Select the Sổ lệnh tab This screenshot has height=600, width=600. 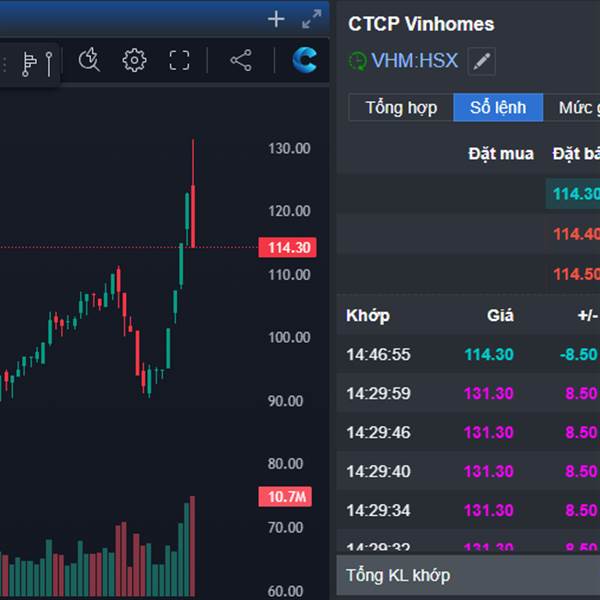(497, 108)
